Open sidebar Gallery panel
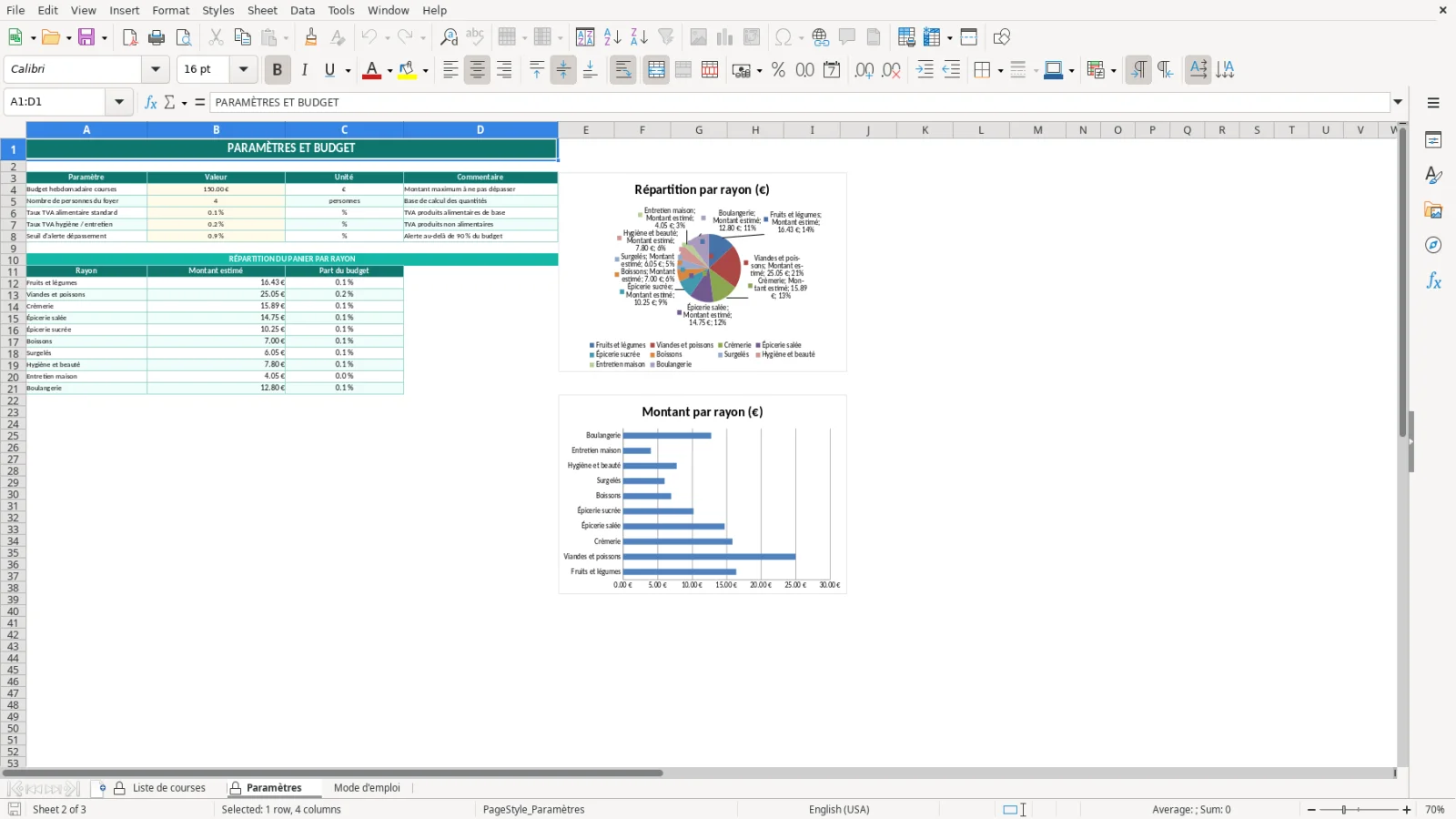The height and width of the screenshot is (819, 1456). [x=1433, y=210]
